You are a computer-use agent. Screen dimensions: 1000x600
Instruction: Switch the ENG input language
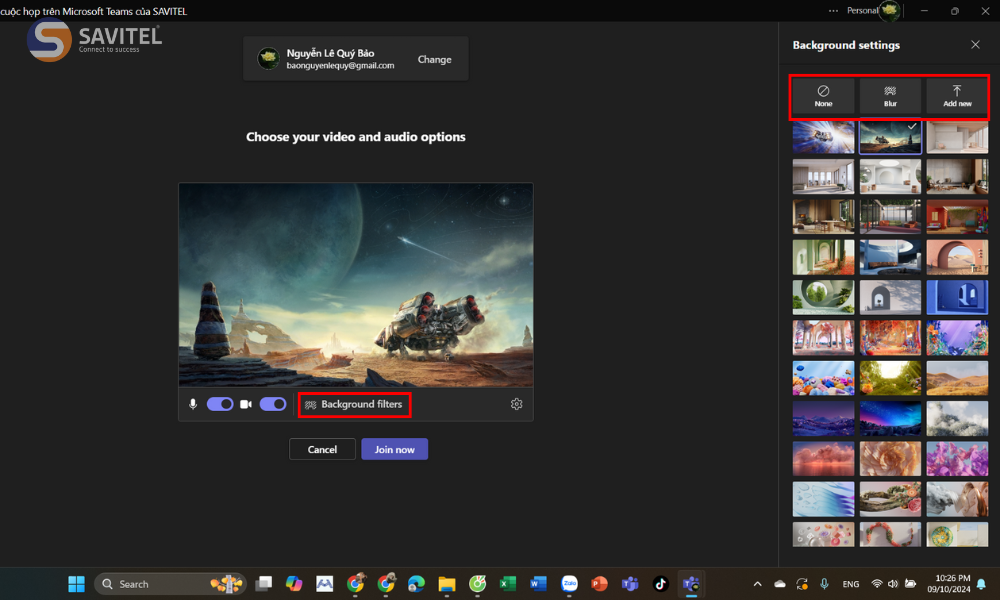(x=851, y=584)
